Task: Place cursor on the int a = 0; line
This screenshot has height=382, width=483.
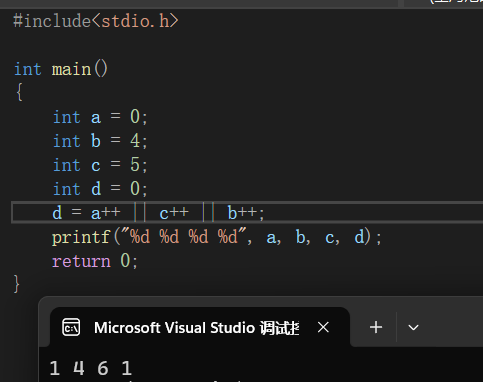Action: [100, 117]
